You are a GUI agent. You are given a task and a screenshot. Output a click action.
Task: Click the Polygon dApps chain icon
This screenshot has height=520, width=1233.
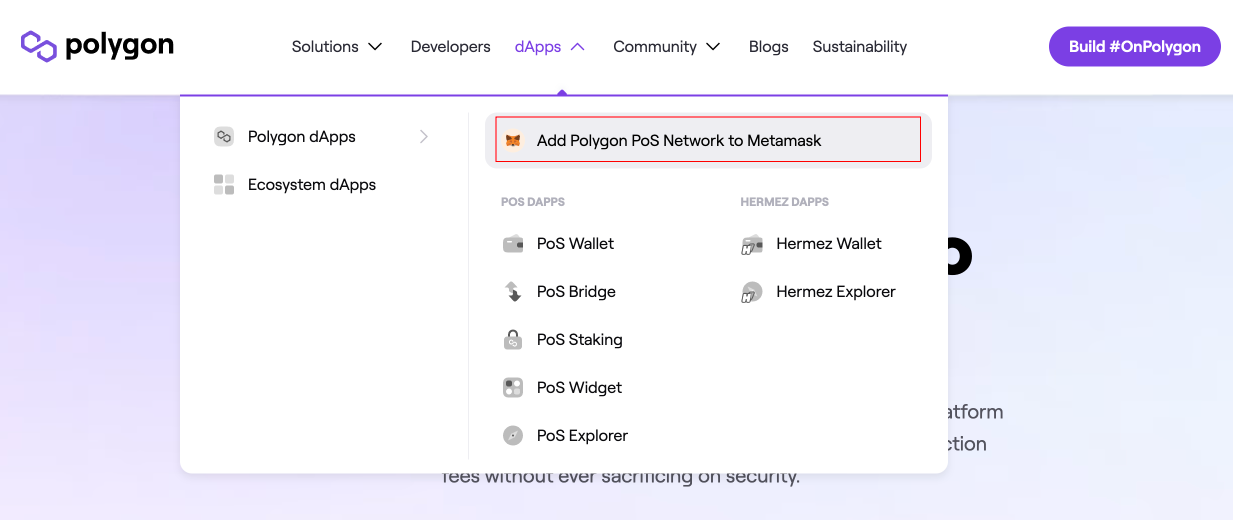(224, 137)
